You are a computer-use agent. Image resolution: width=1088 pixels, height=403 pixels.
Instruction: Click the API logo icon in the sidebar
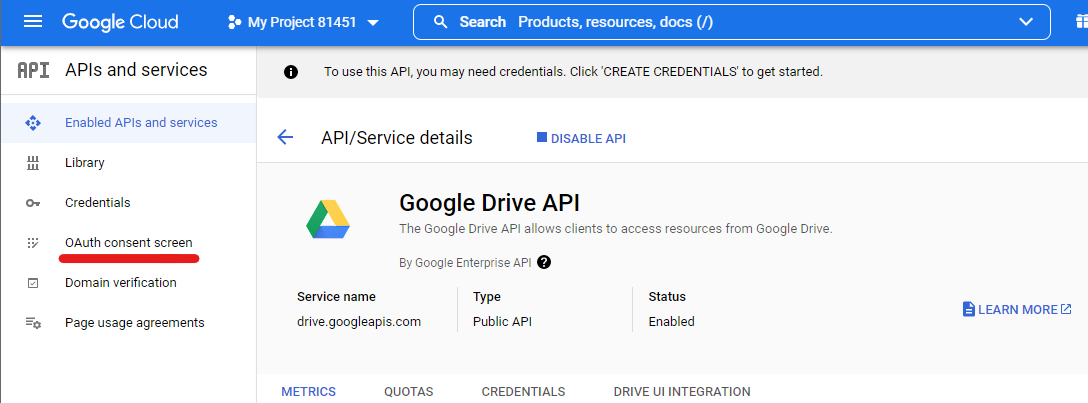(33, 70)
